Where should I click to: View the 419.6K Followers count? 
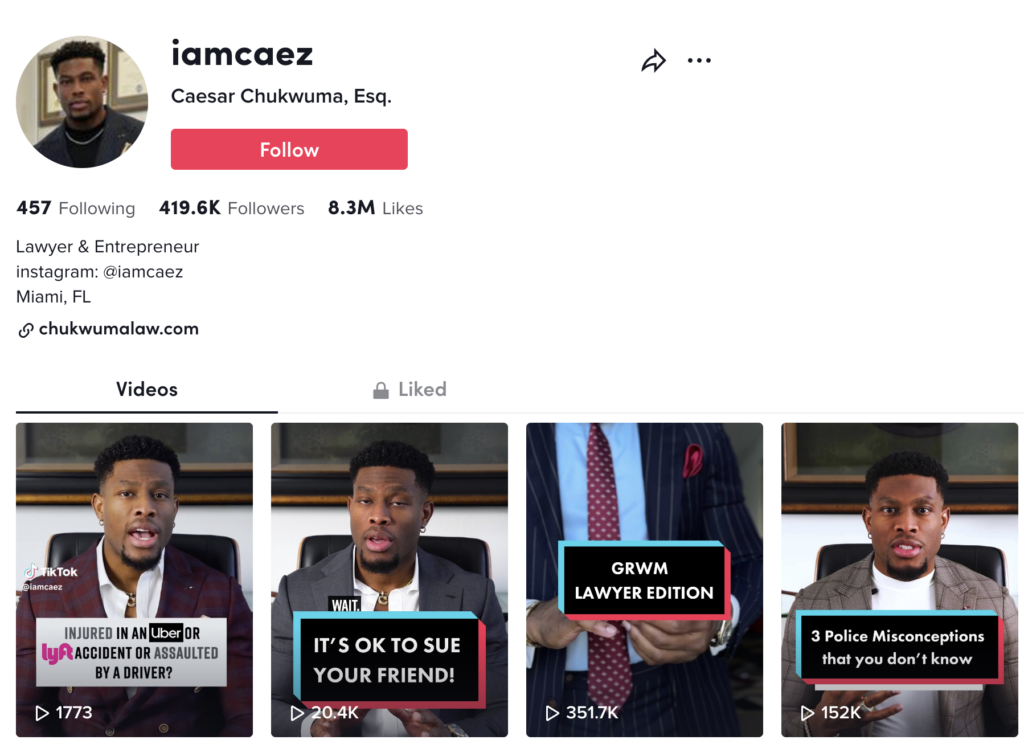(x=231, y=208)
